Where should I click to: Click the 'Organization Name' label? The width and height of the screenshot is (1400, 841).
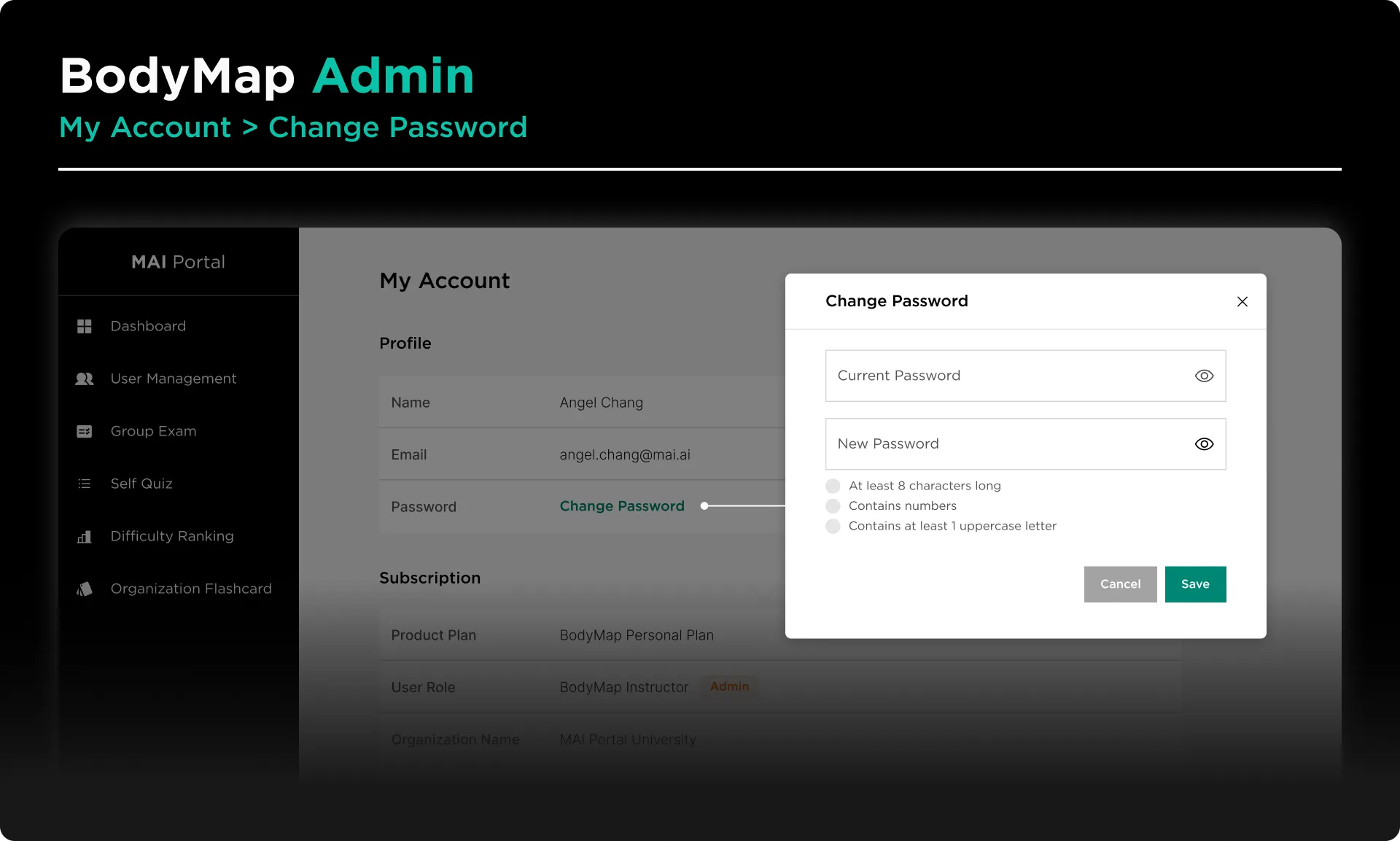[x=455, y=740]
